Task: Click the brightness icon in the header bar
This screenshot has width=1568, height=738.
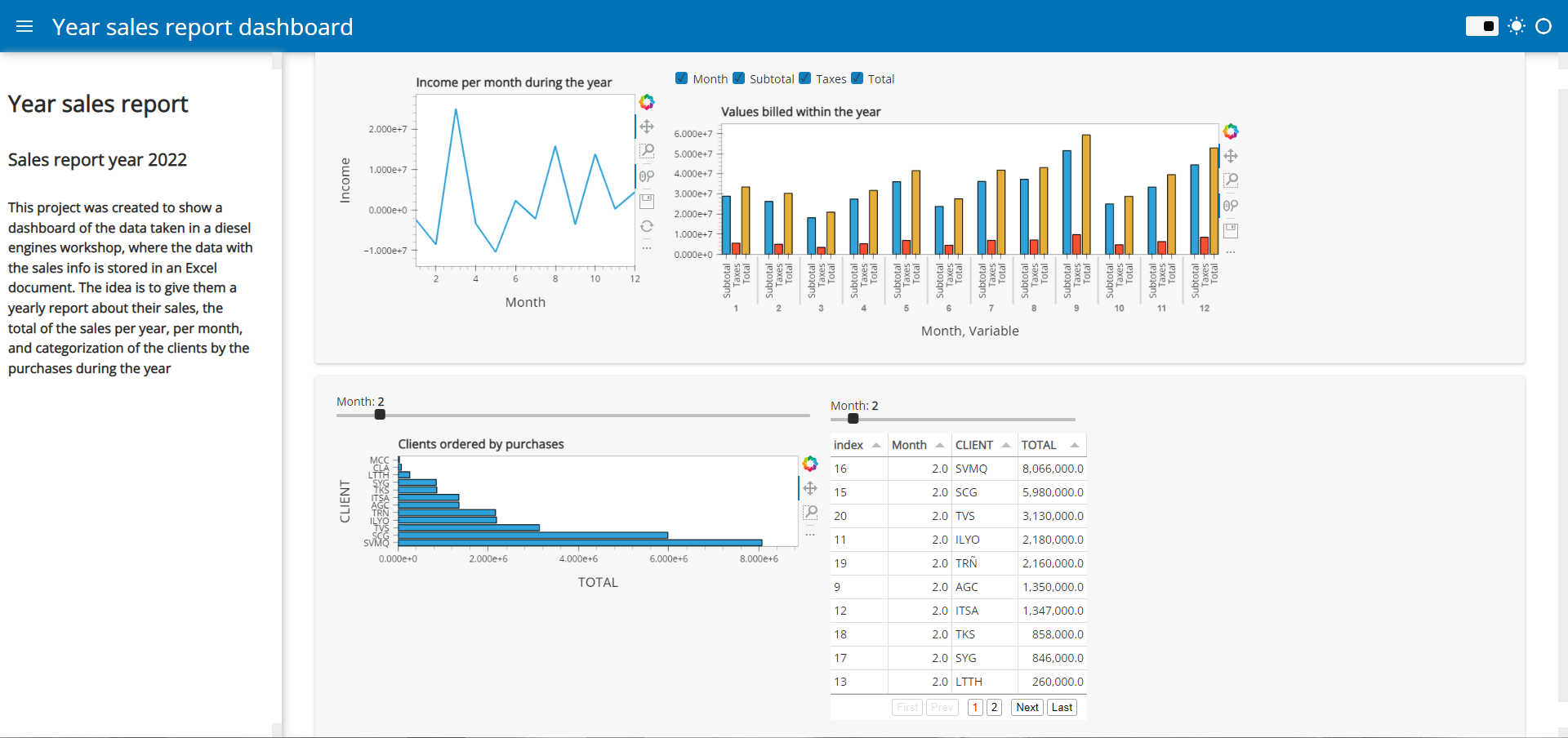Action: [x=1517, y=26]
